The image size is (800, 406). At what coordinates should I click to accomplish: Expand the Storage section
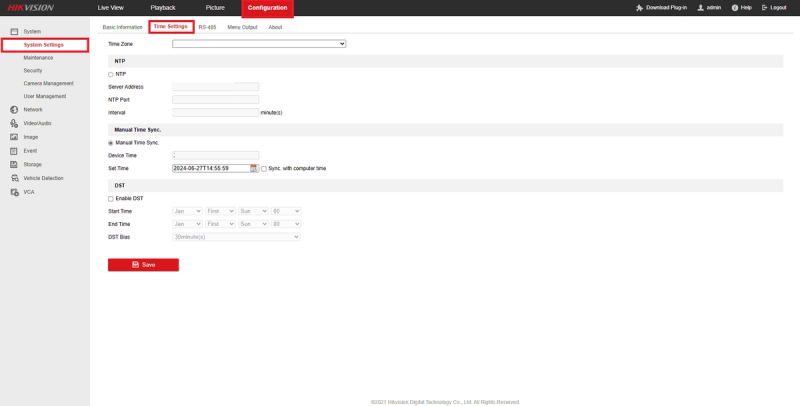pyautogui.click(x=33, y=165)
